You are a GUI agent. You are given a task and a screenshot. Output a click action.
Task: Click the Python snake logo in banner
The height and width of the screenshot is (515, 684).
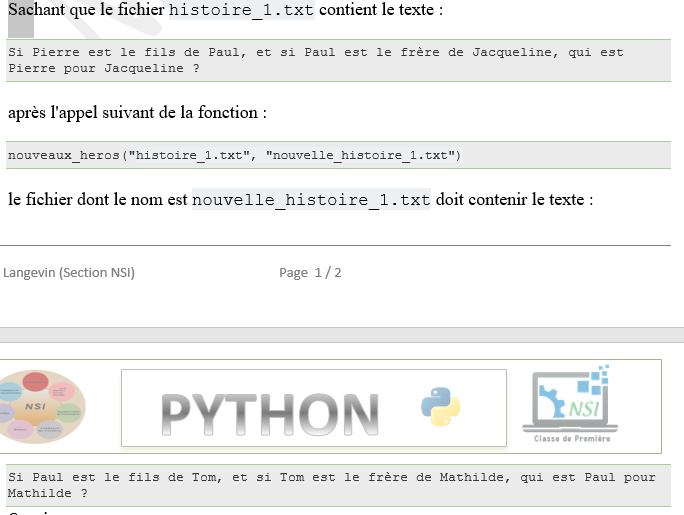coord(440,408)
